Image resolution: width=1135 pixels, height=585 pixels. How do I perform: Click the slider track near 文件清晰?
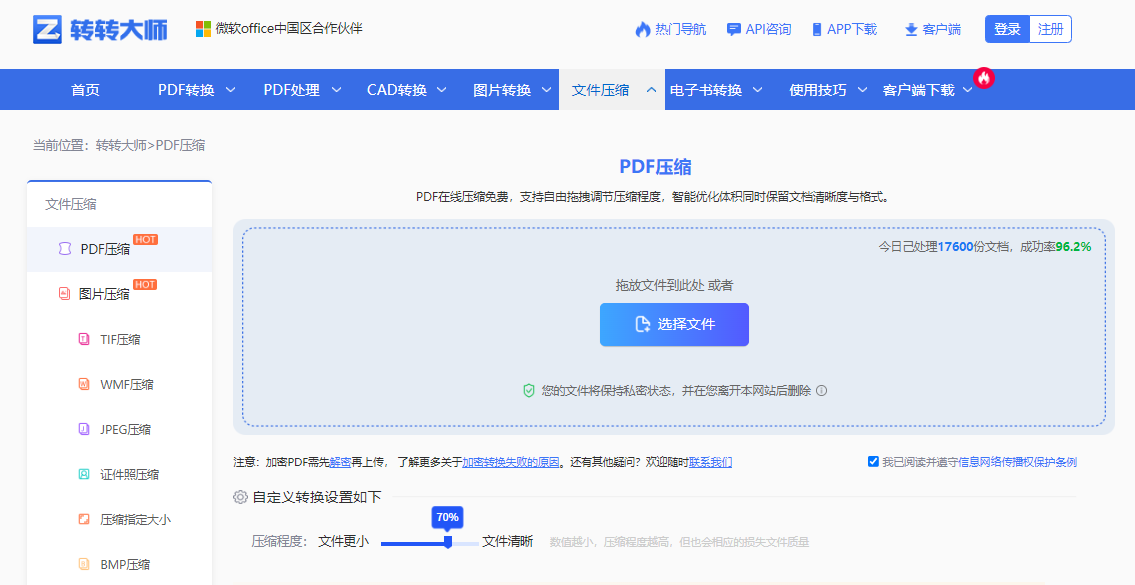466,543
